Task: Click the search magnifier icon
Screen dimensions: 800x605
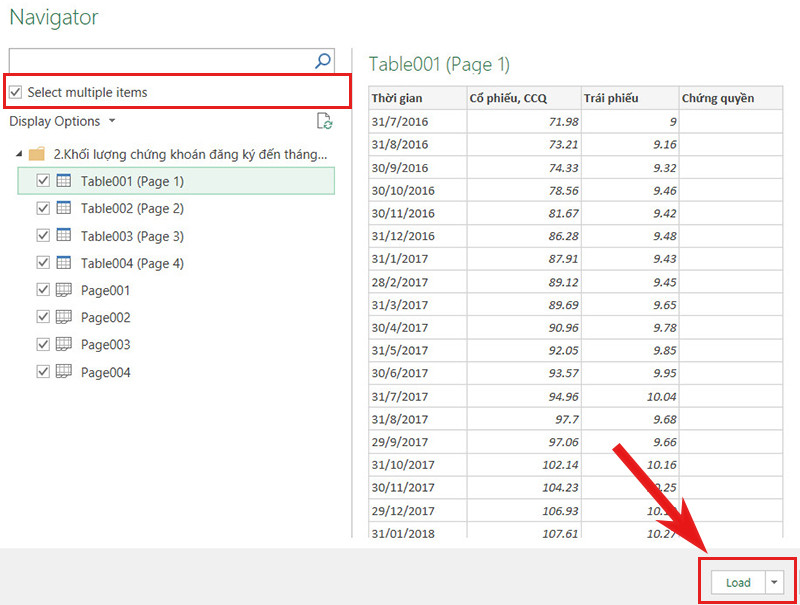Action: (322, 61)
